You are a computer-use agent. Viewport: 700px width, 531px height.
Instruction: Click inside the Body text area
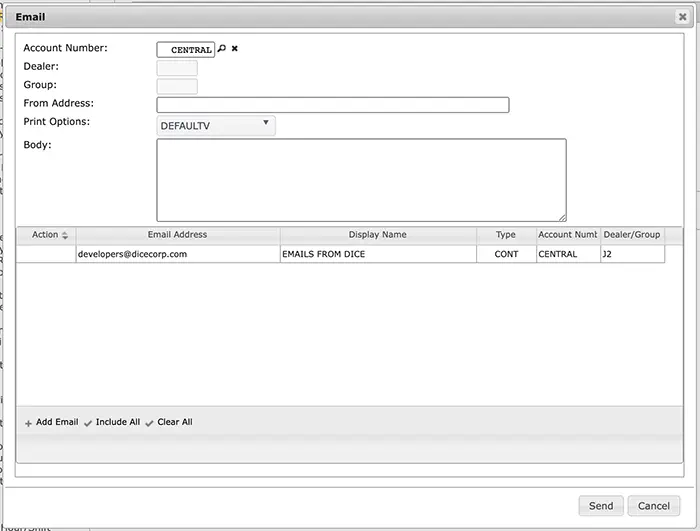(x=362, y=180)
